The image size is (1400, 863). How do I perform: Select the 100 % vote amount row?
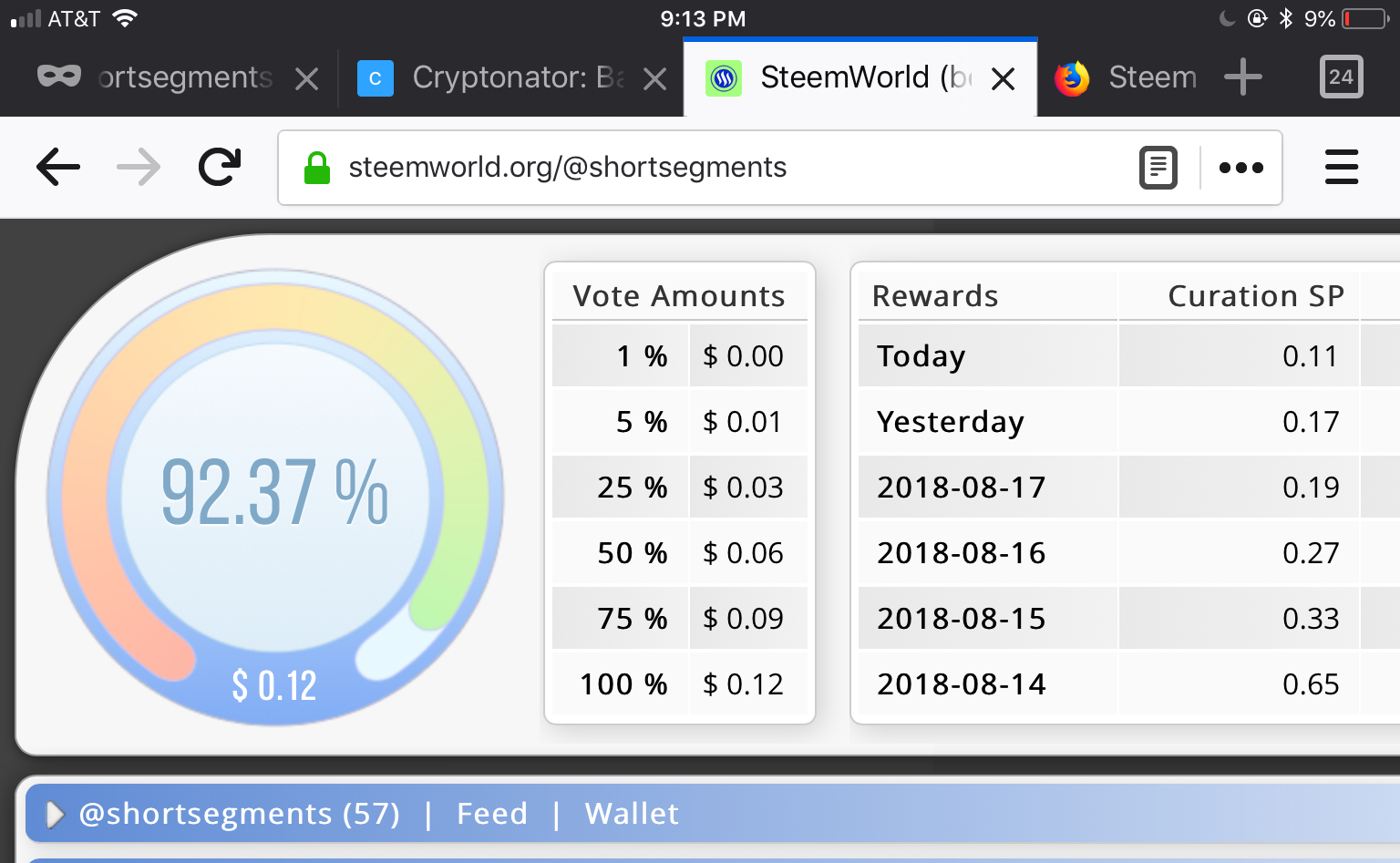pos(680,683)
